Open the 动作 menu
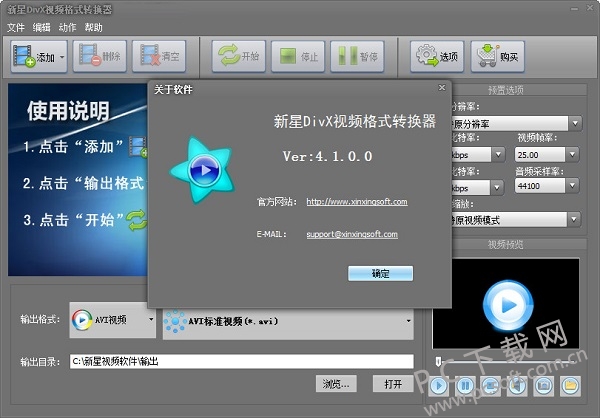 coord(68,27)
